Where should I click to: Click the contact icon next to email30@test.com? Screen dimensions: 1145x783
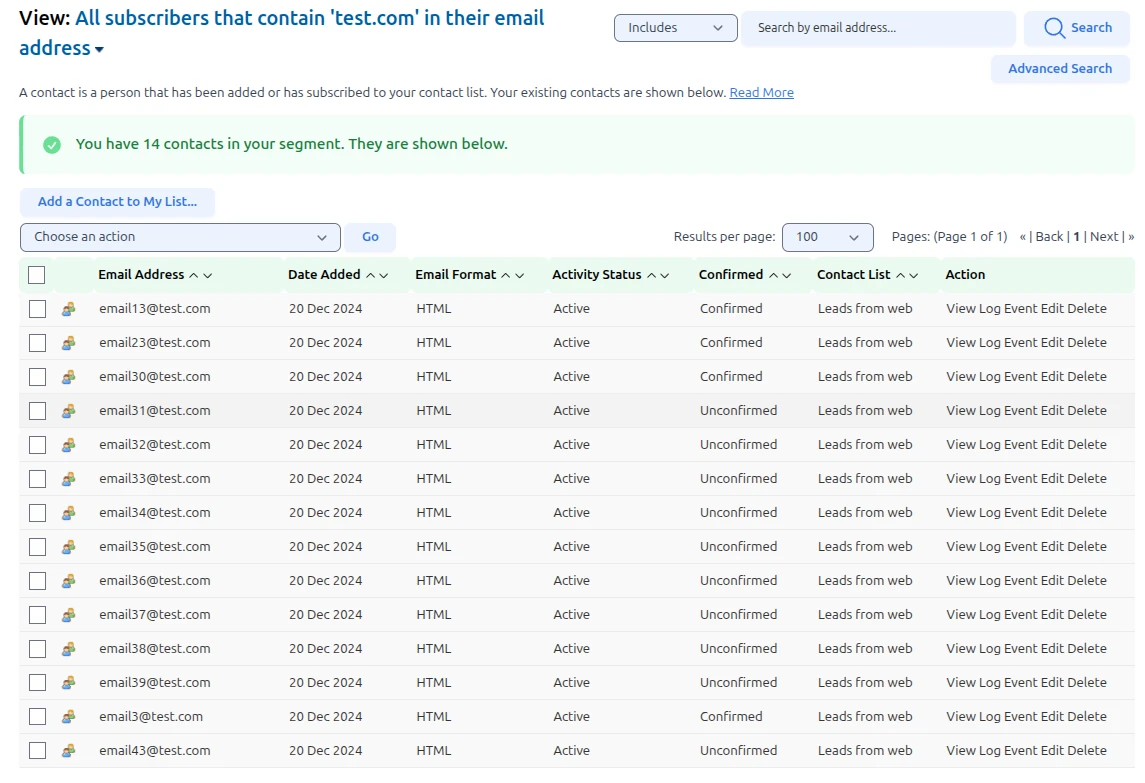69,377
